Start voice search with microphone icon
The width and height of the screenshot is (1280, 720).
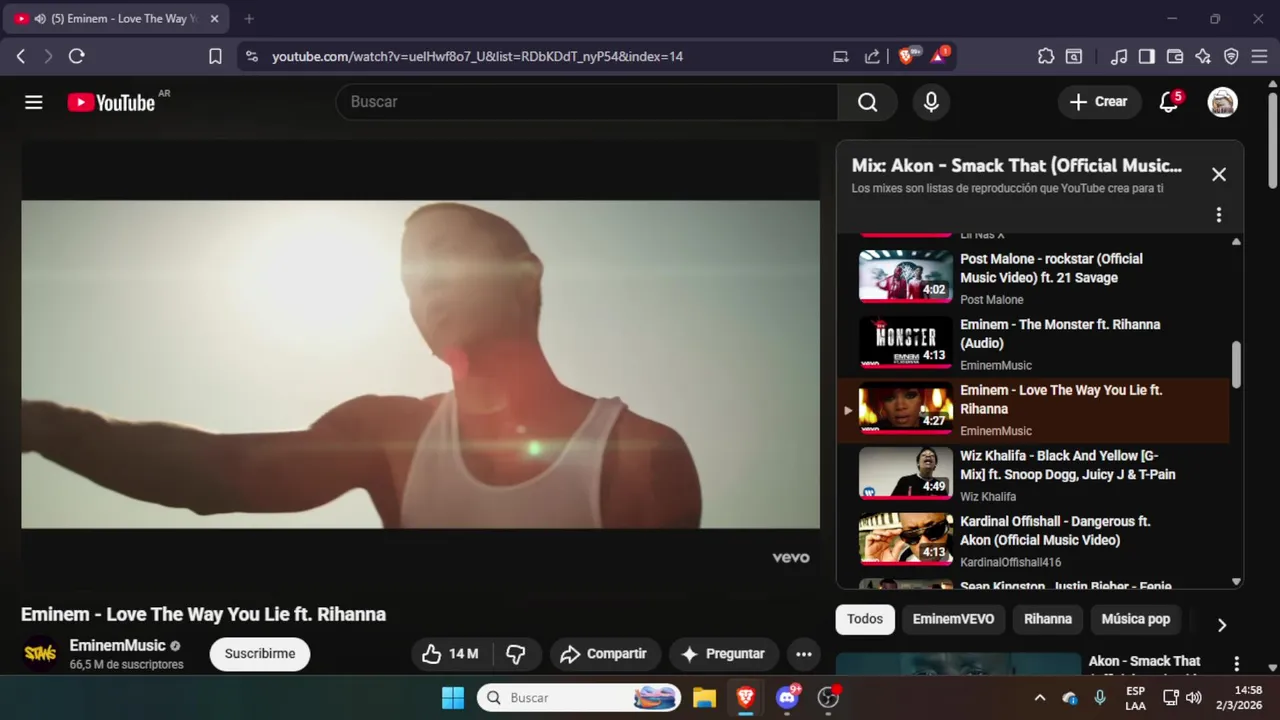pyautogui.click(x=931, y=102)
